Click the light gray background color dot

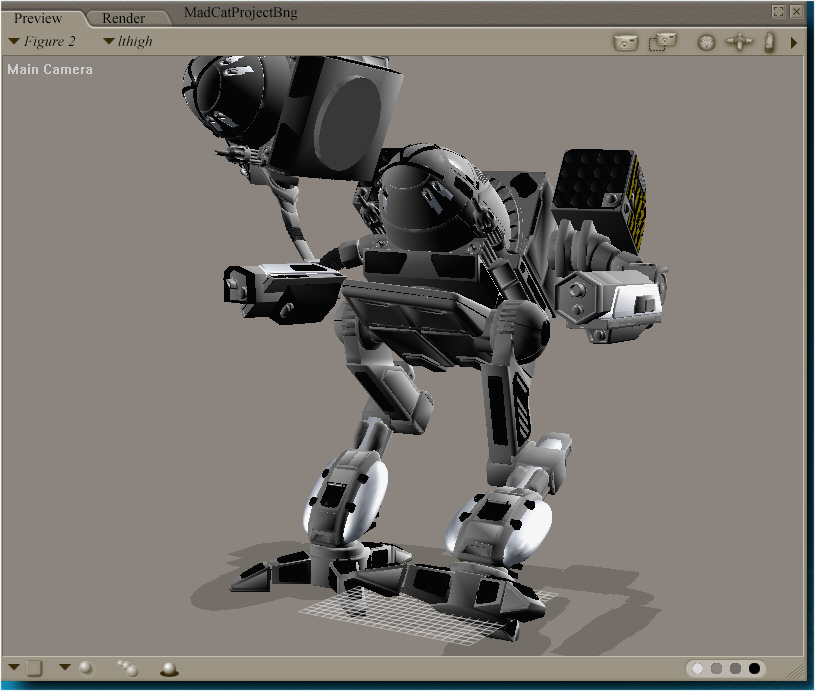pyautogui.click(x=716, y=668)
